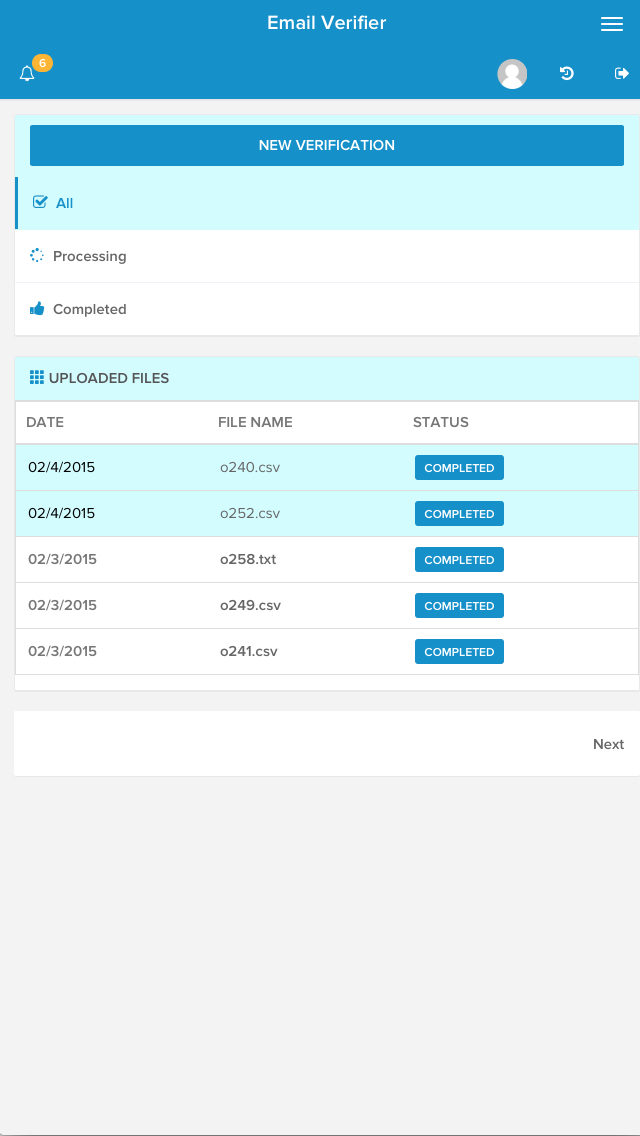Switch to the Completed filter

click(x=328, y=309)
